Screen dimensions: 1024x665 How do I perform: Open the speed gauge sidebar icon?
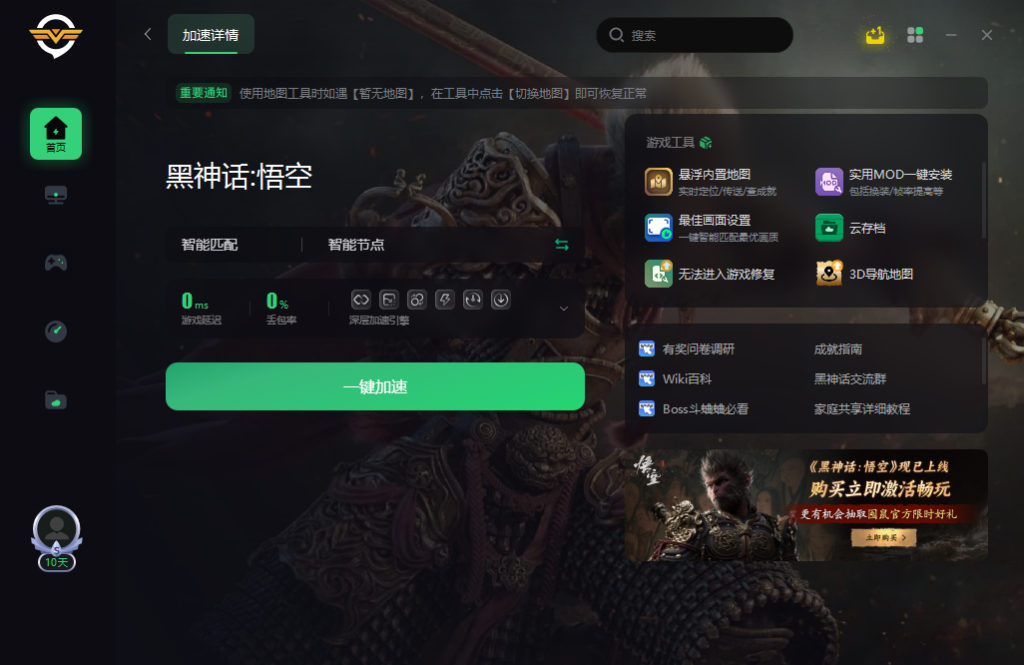pyautogui.click(x=56, y=331)
